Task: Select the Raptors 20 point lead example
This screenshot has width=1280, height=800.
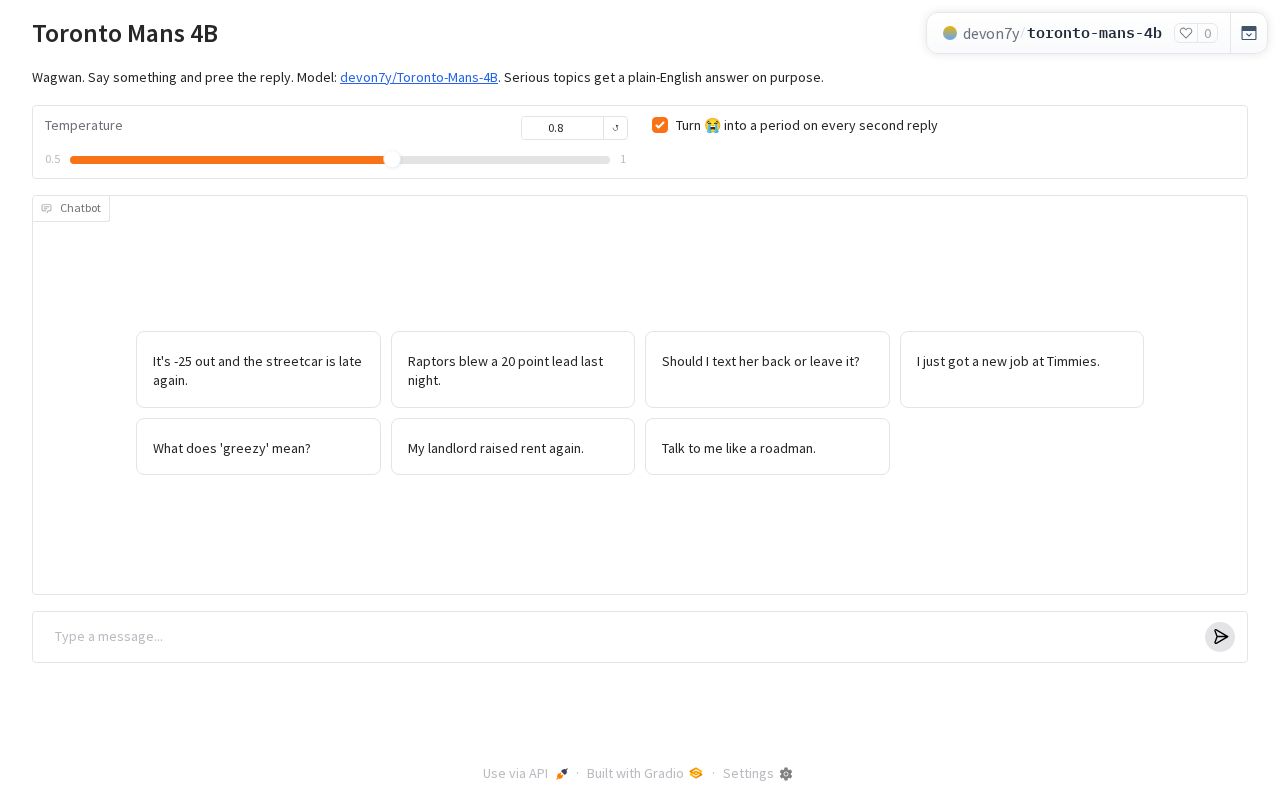Action: (513, 370)
